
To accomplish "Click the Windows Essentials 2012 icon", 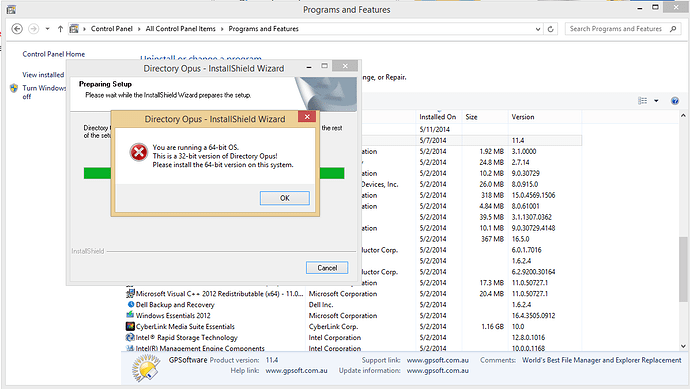I will [x=130, y=315].
